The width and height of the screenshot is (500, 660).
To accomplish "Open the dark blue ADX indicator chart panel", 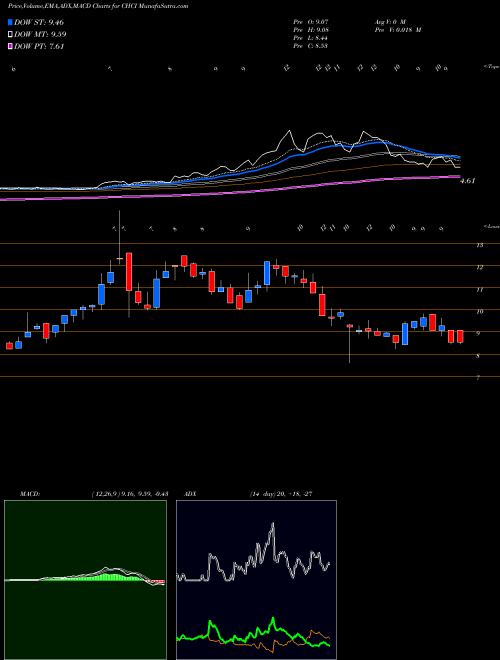I will pos(256,580).
